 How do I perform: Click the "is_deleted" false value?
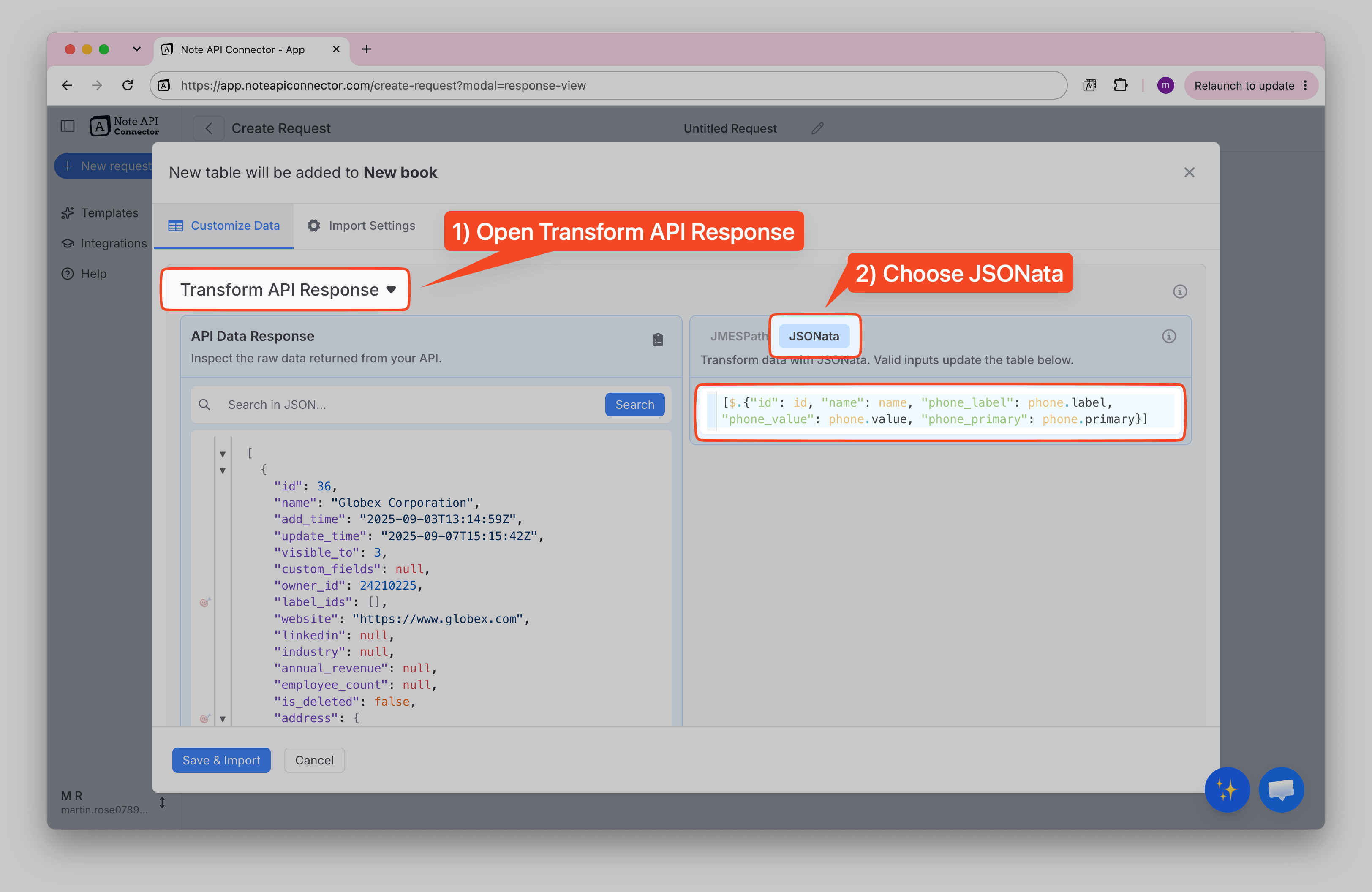[392, 701]
